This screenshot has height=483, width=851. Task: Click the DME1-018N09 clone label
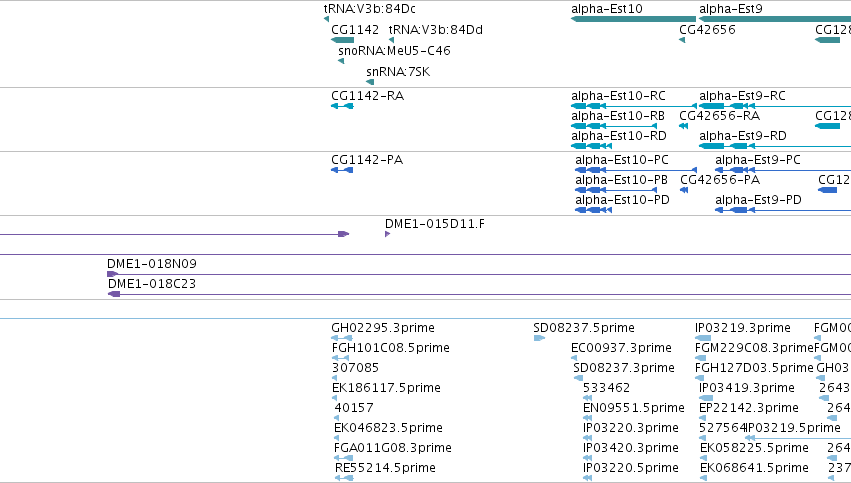point(152,264)
